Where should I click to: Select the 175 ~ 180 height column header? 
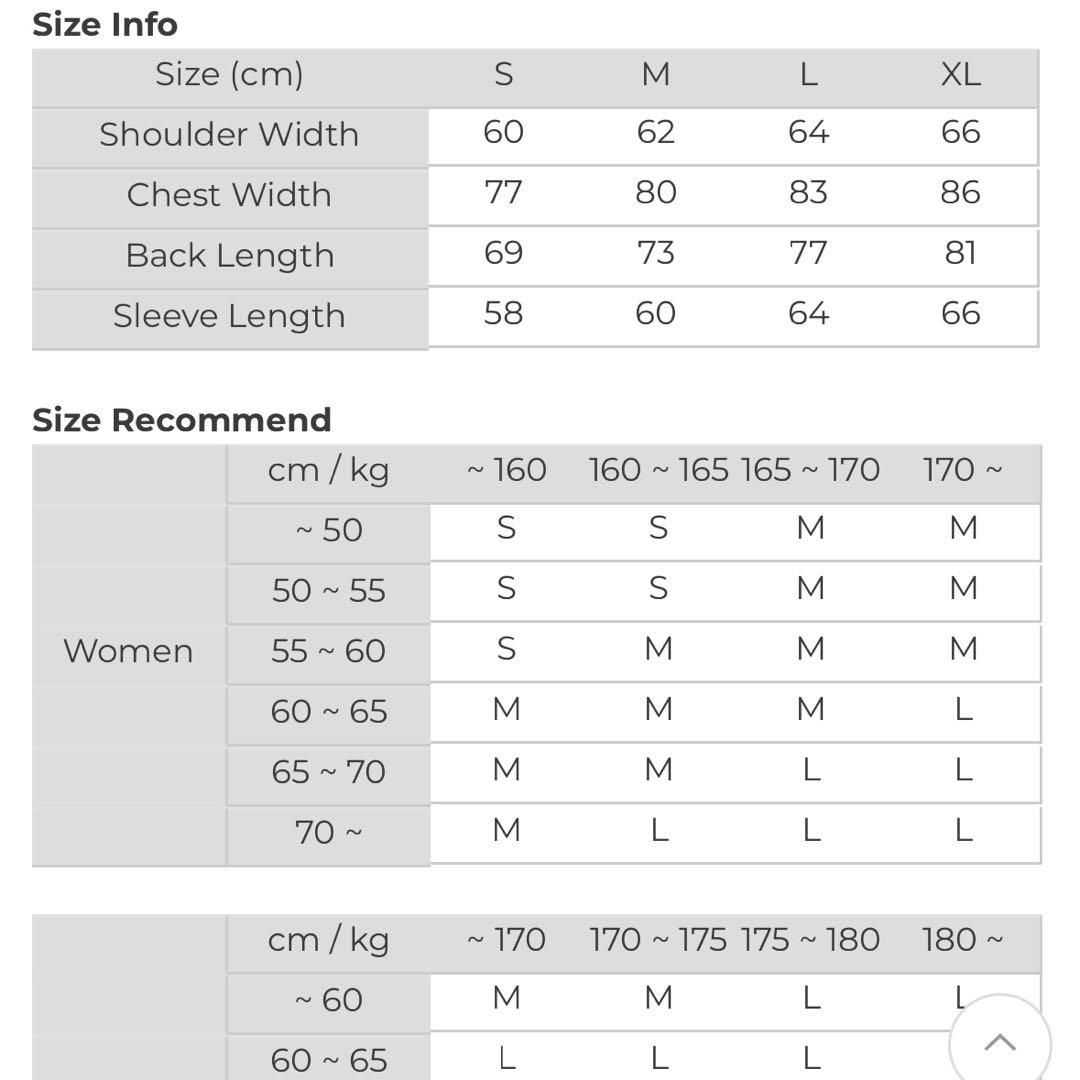click(810, 940)
